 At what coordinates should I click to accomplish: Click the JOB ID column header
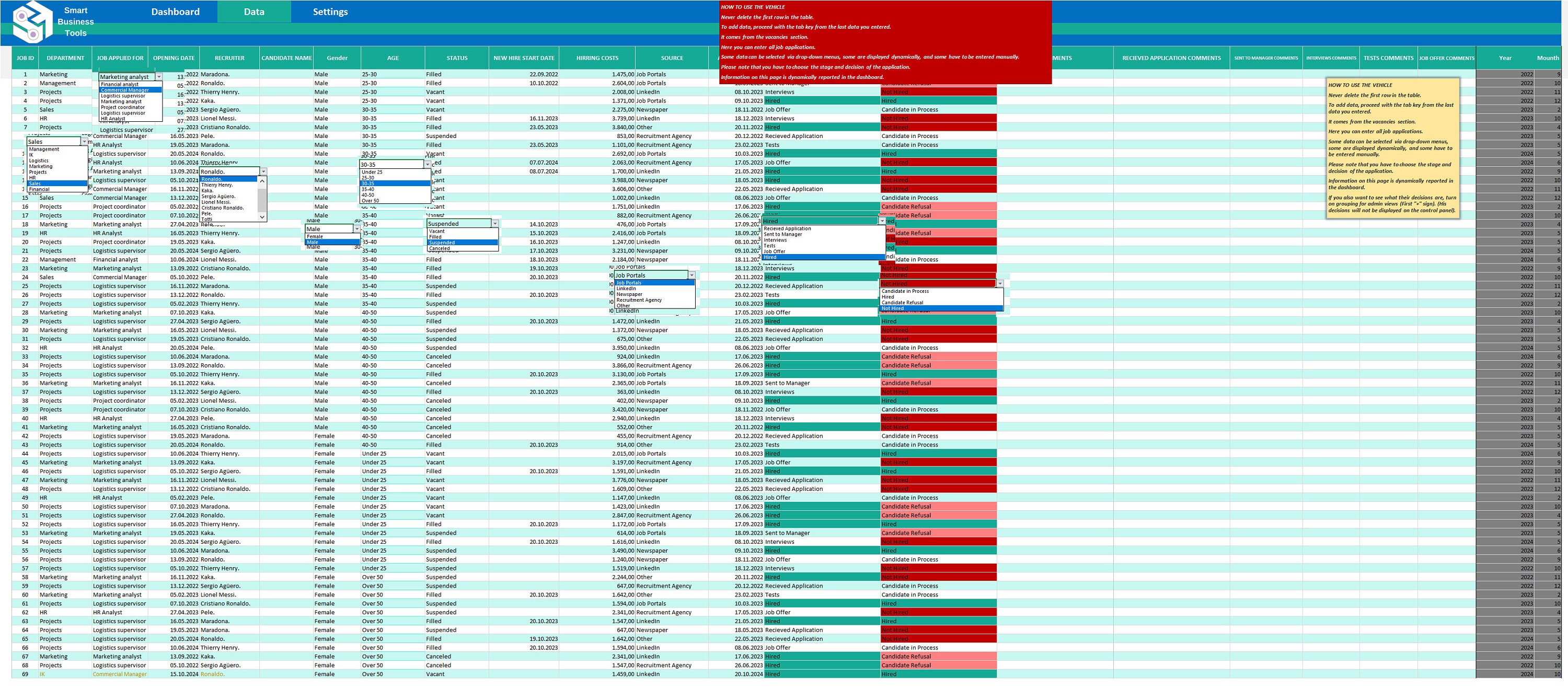(x=25, y=57)
